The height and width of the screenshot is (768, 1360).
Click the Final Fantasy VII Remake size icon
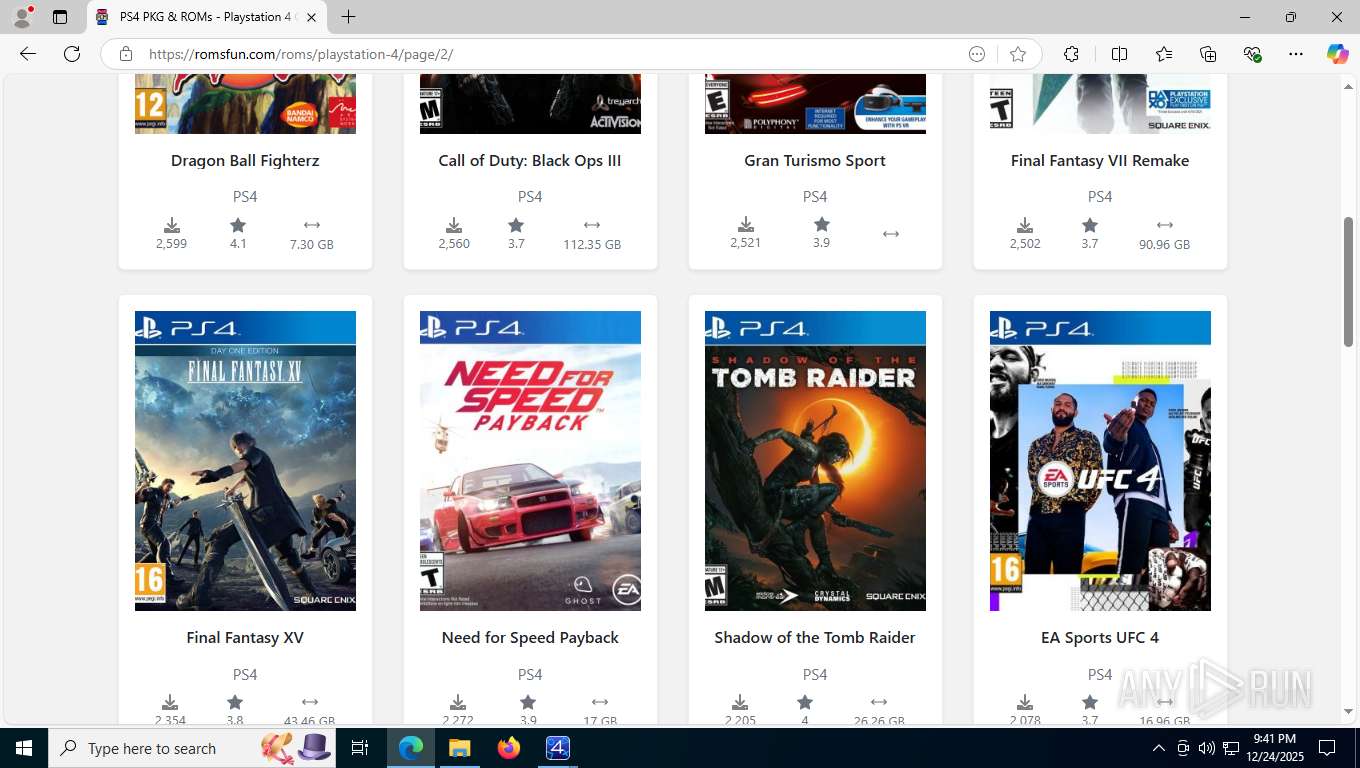click(x=1165, y=225)
